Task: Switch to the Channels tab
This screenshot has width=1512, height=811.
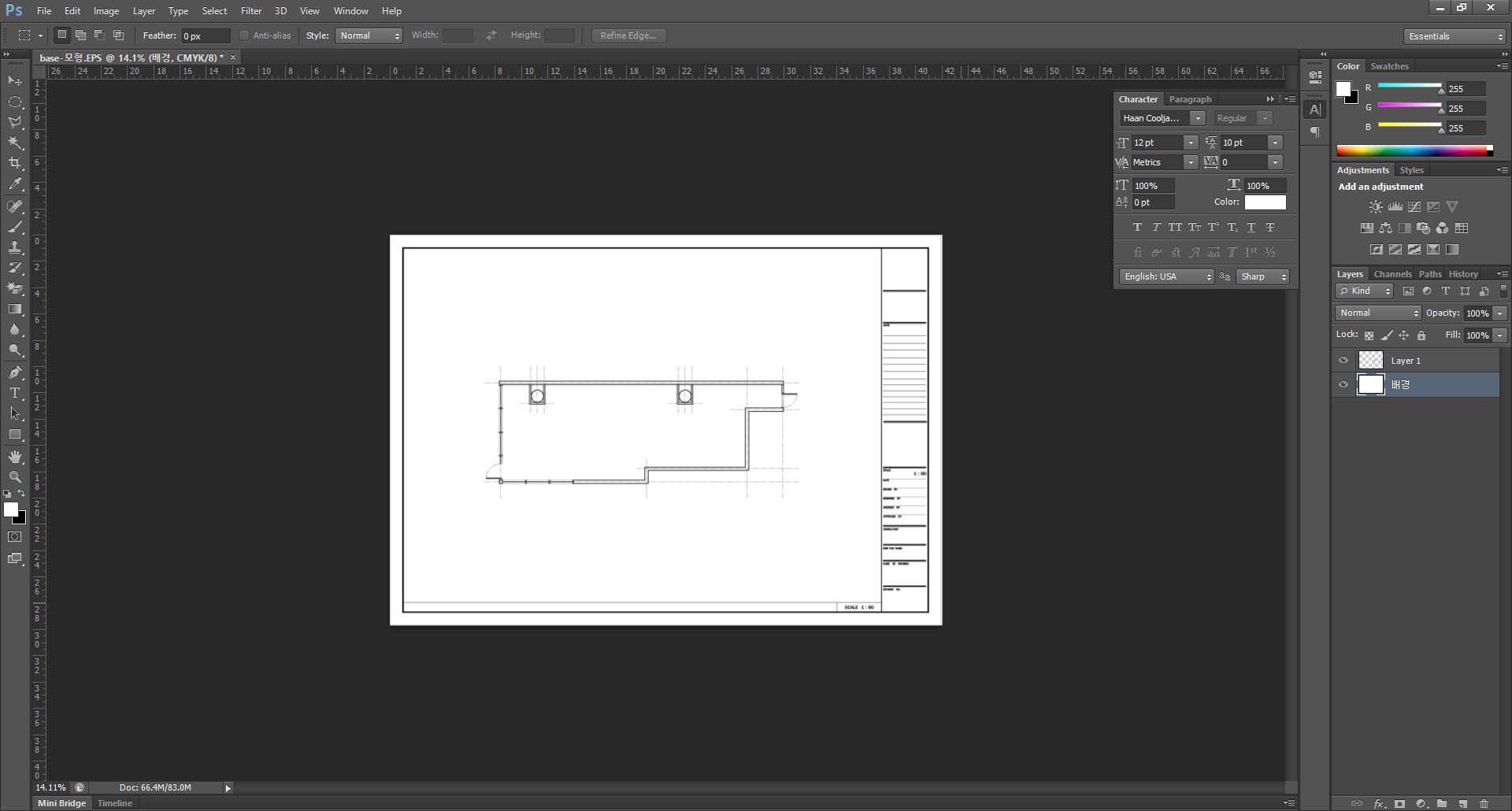Action: (x=1392, y=274)
